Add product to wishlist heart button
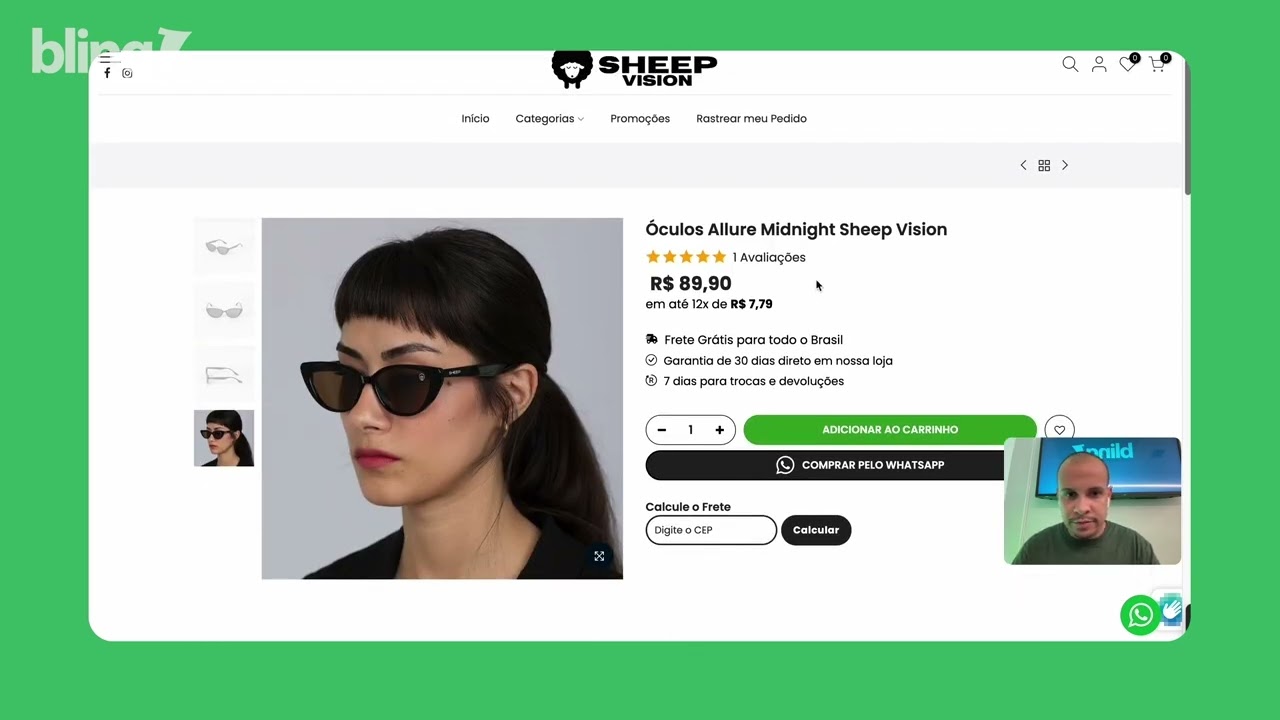The image size is (1280, 720). 1059,430
